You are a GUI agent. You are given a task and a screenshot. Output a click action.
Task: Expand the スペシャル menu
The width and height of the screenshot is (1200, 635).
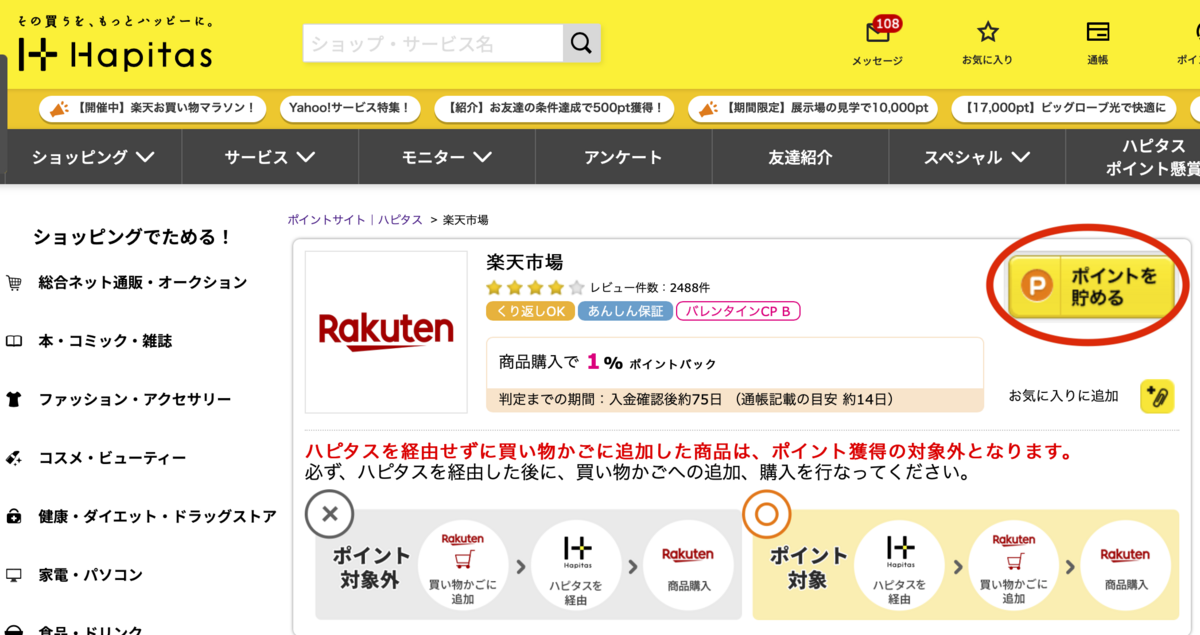977,157
